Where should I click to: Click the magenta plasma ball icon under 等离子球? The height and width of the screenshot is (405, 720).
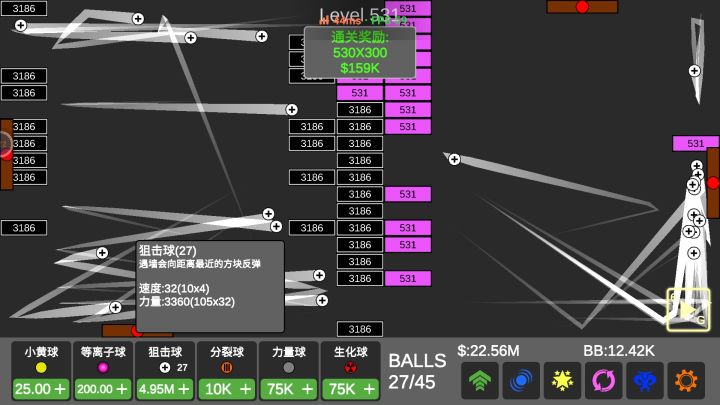[x=103, y=367]
